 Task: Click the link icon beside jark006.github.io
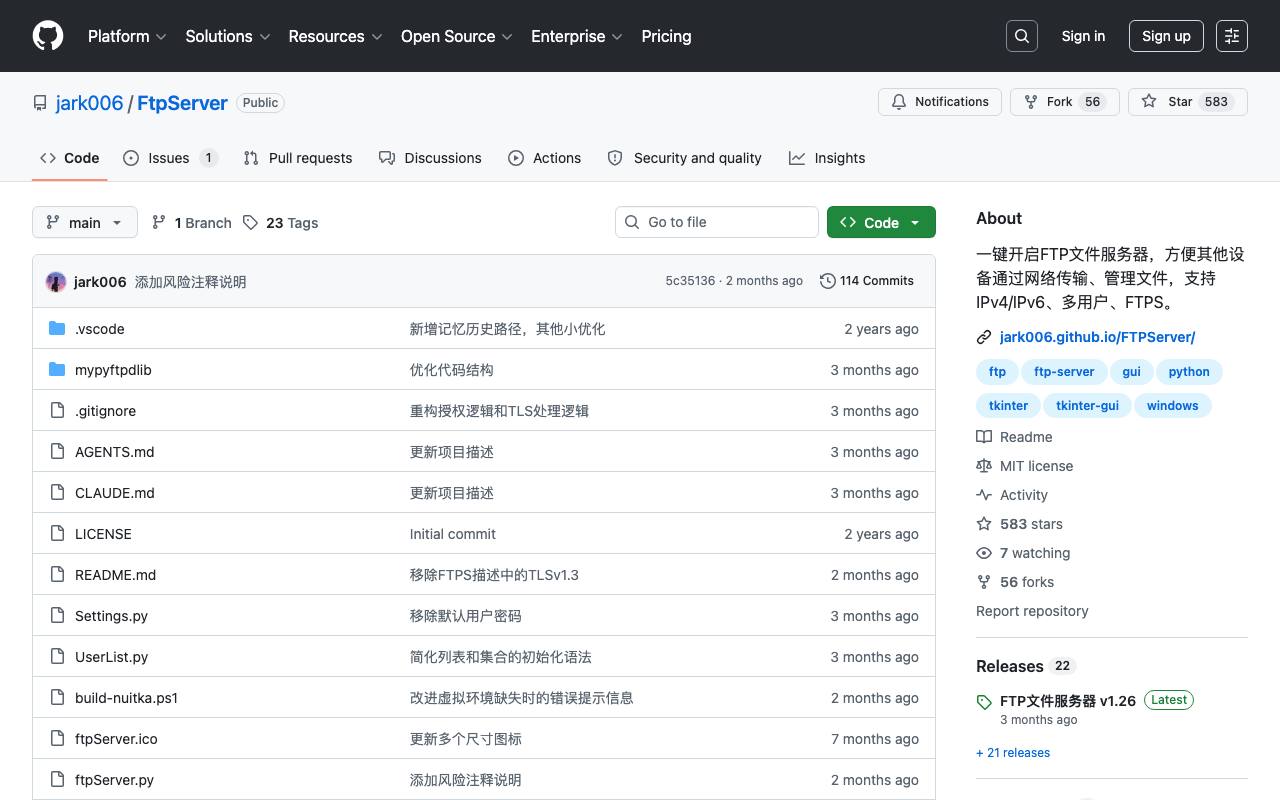coord(984,337)
